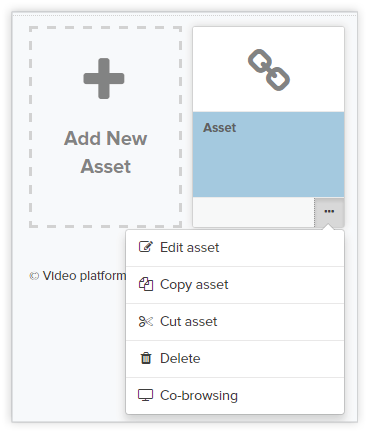Click the copyright symbol beside Video platform

point(34,276)
